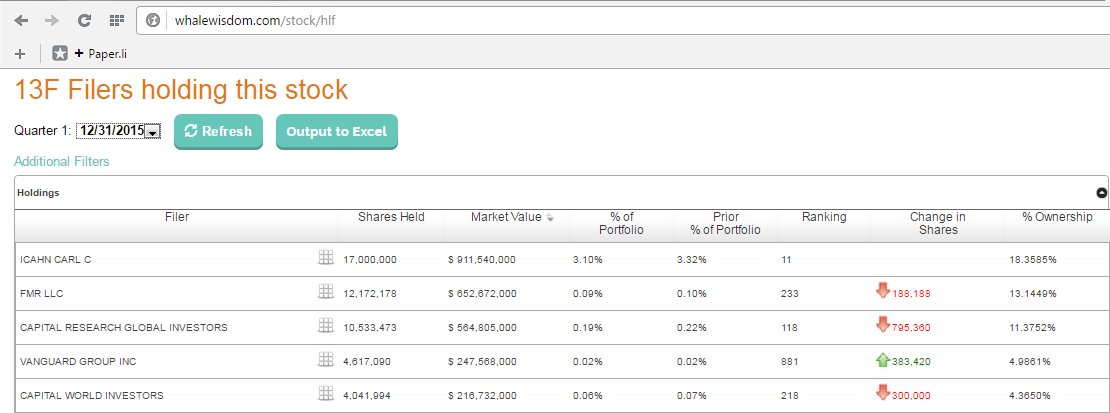Click the green up arrow beside 383,420
Viewport: 1110px width, 413px height.
click(x=882, y=359)
